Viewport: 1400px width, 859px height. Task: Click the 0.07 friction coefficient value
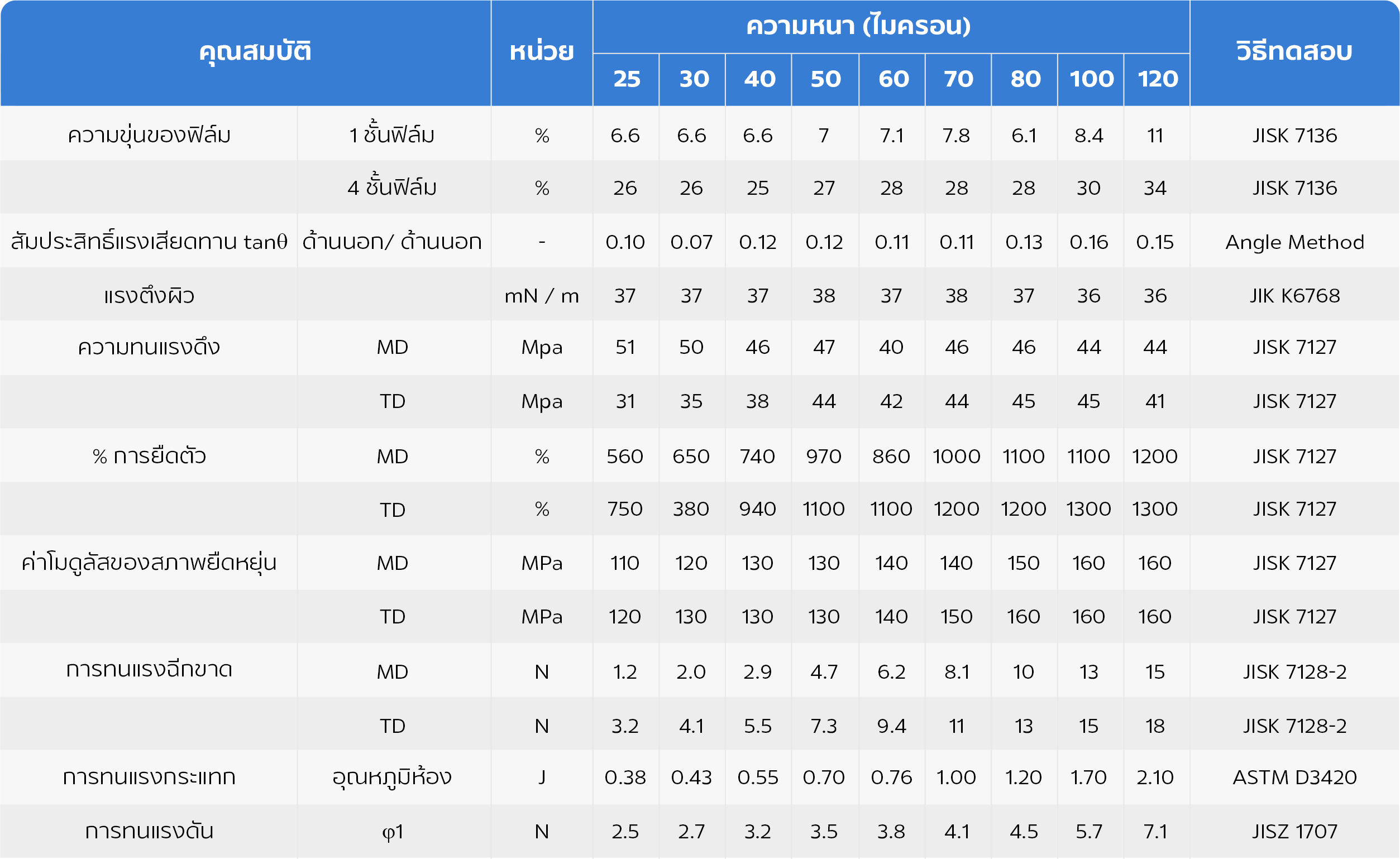691,242
